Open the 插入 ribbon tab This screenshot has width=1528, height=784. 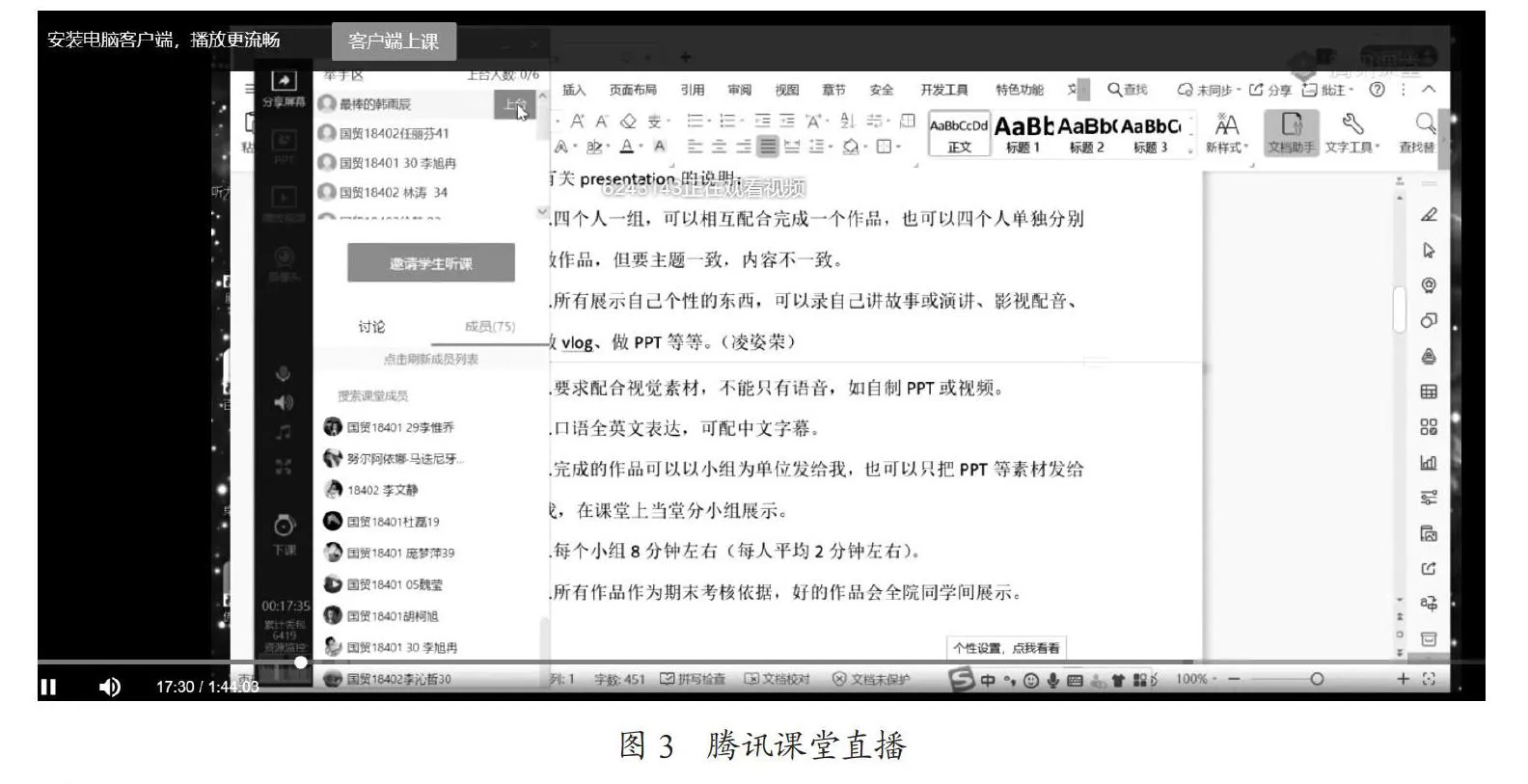coord(574,90)
